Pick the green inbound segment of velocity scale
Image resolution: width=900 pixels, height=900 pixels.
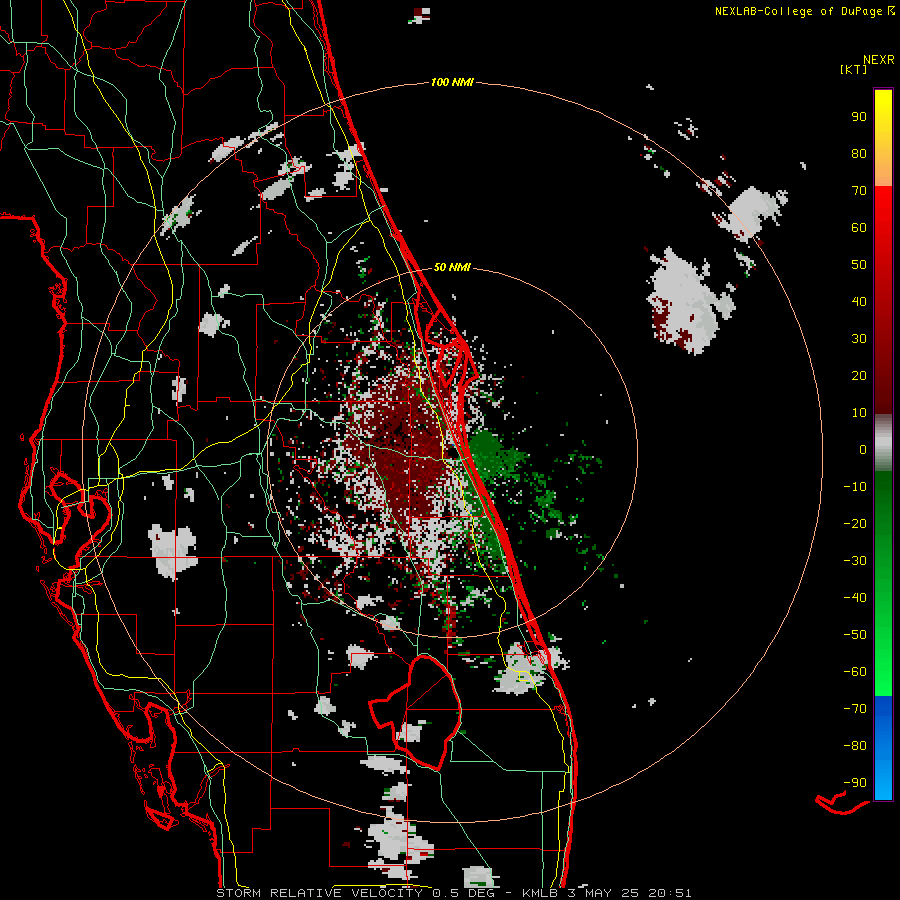coord(883,584)
